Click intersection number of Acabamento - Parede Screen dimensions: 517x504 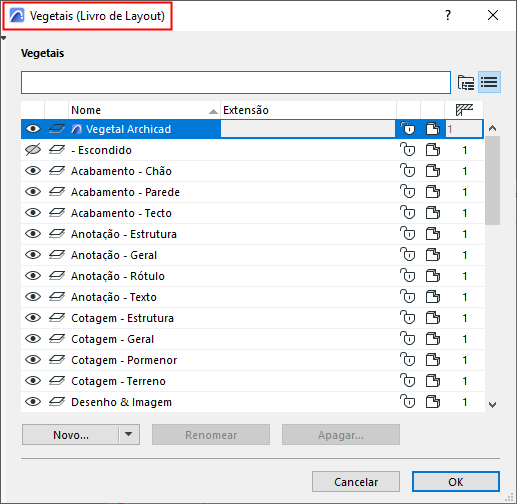[x=464, y=192]
